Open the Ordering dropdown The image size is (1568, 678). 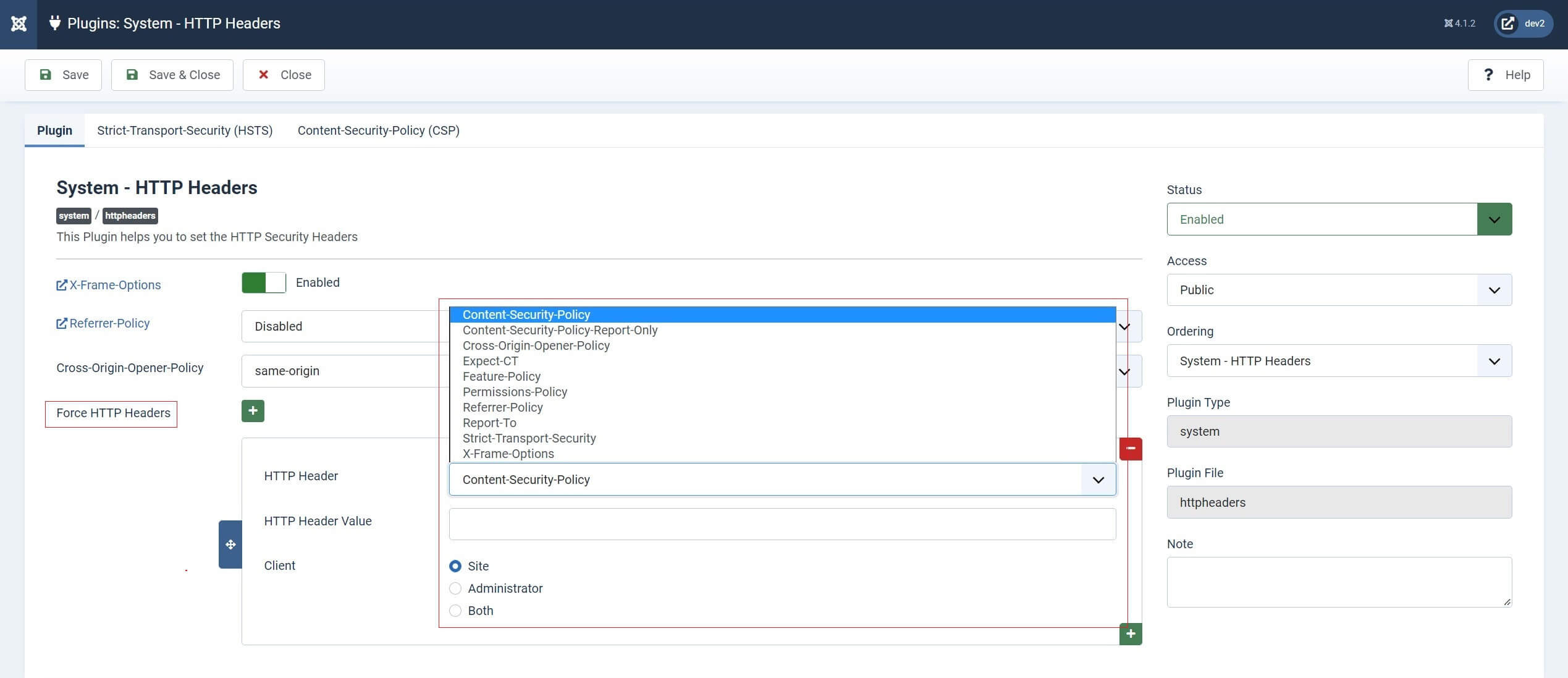tap(1339, 361)
